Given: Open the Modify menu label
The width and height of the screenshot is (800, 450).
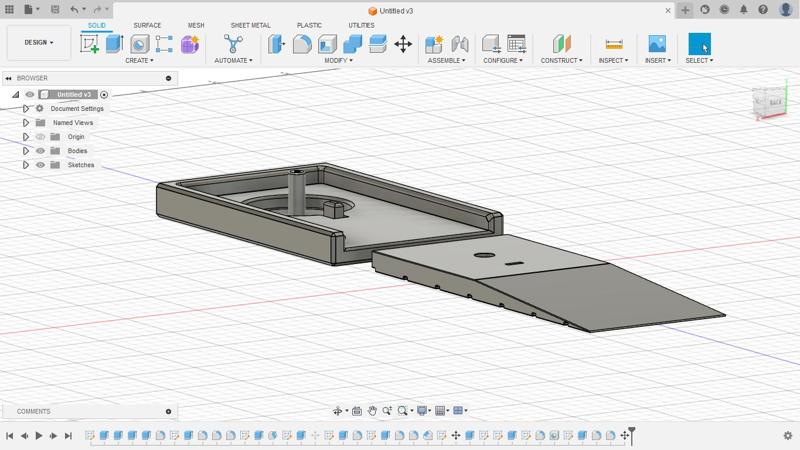Looking at the screenshot, I should pos(338,61).
